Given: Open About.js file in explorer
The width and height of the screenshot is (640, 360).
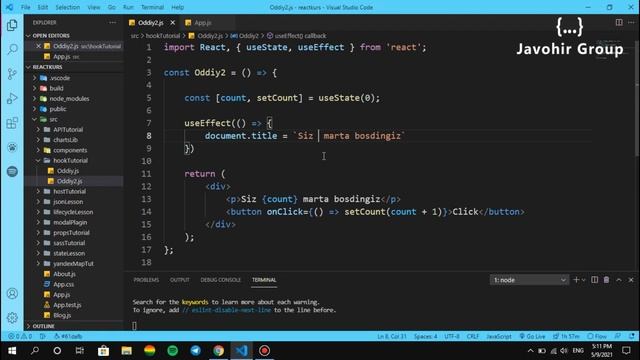Looking at the screenshot, I should (64, 274).
